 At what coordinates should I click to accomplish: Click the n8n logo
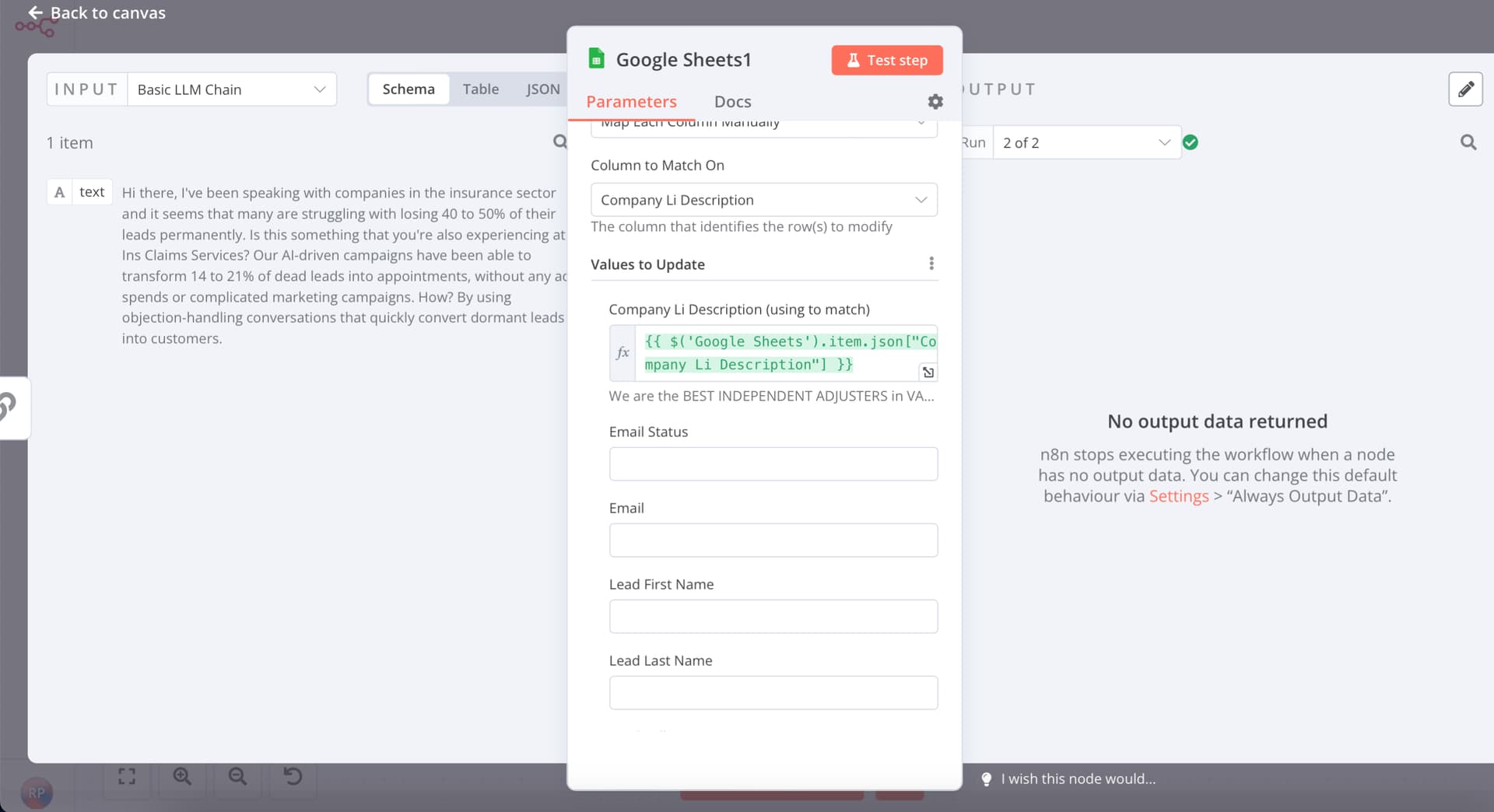(x=35, y=27)
